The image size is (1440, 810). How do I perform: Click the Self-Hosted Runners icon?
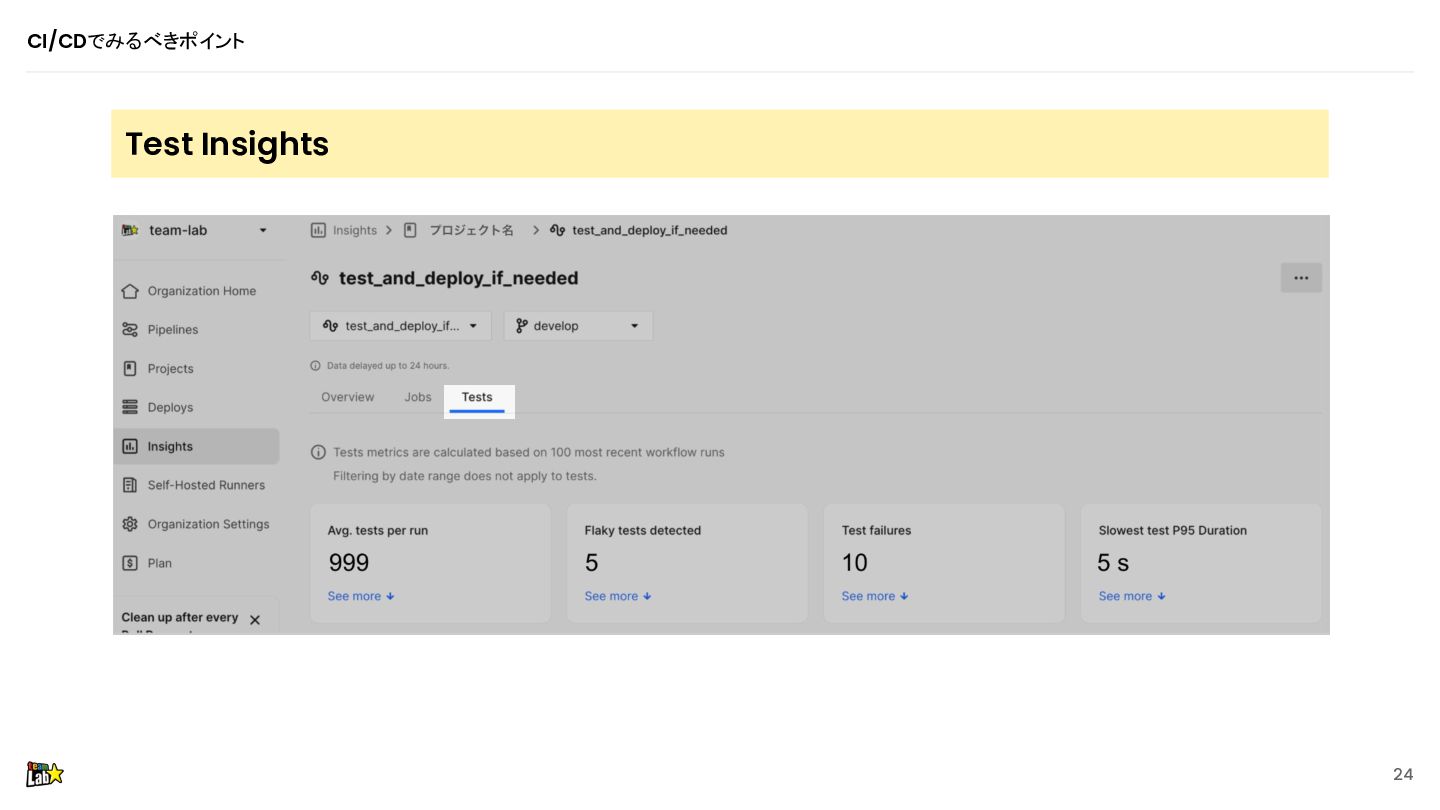pyautogui.click(x=130, y=485)
